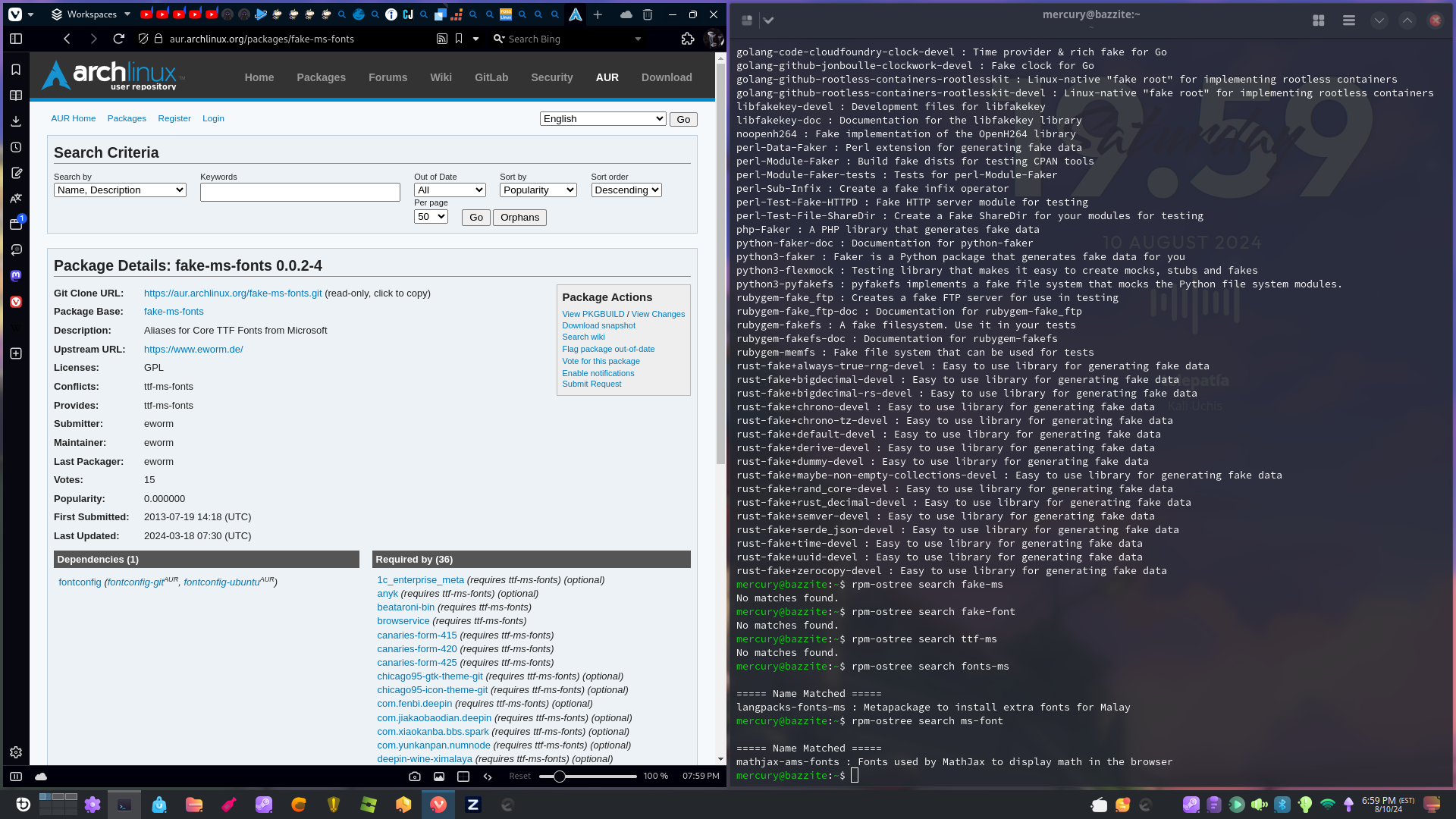Open the Bookmarks panel in sidebar

[16, 70]
